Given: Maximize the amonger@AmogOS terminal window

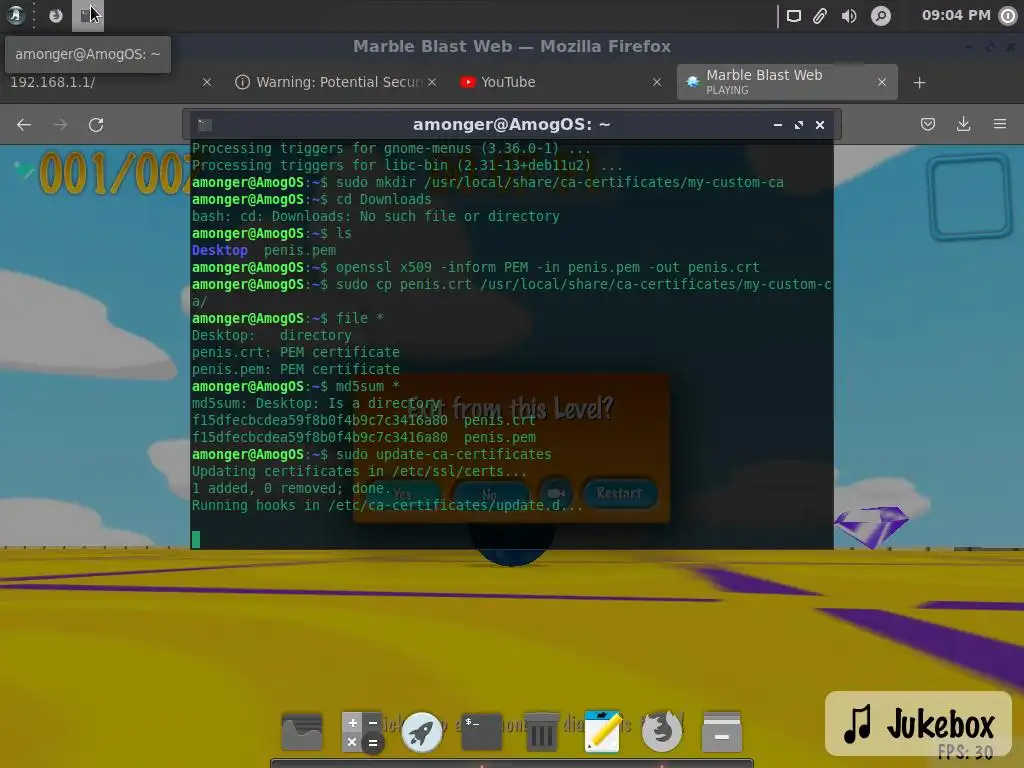Looking at the screenshot, I should point(799,125).
